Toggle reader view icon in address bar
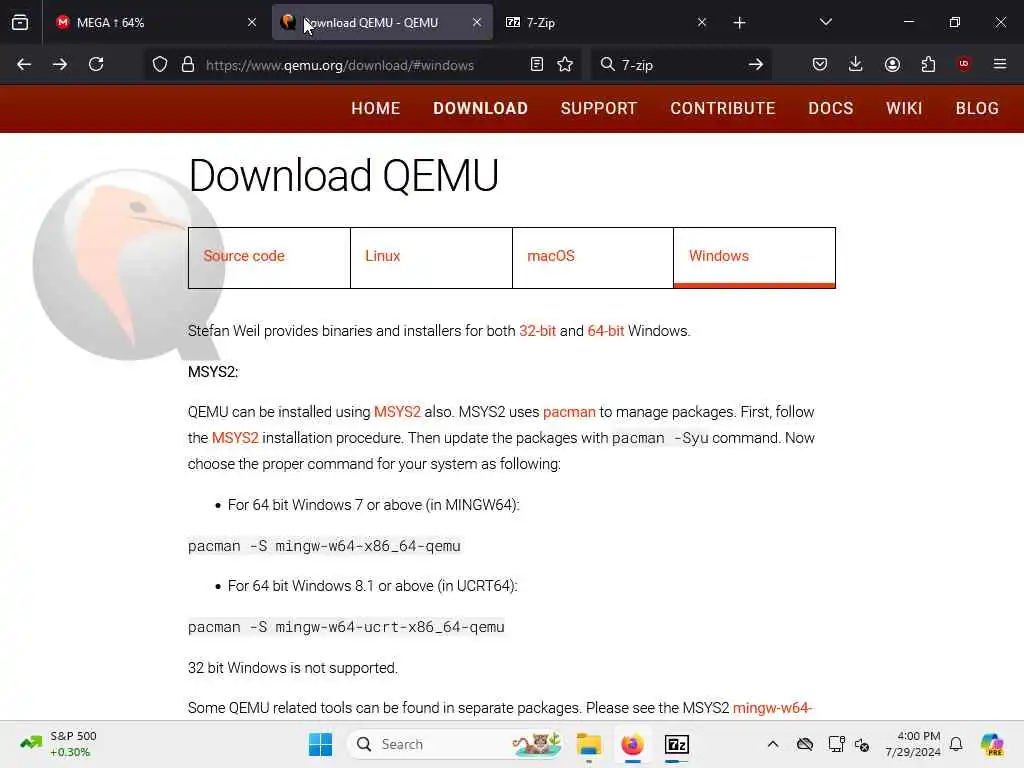 click(537, 64)
